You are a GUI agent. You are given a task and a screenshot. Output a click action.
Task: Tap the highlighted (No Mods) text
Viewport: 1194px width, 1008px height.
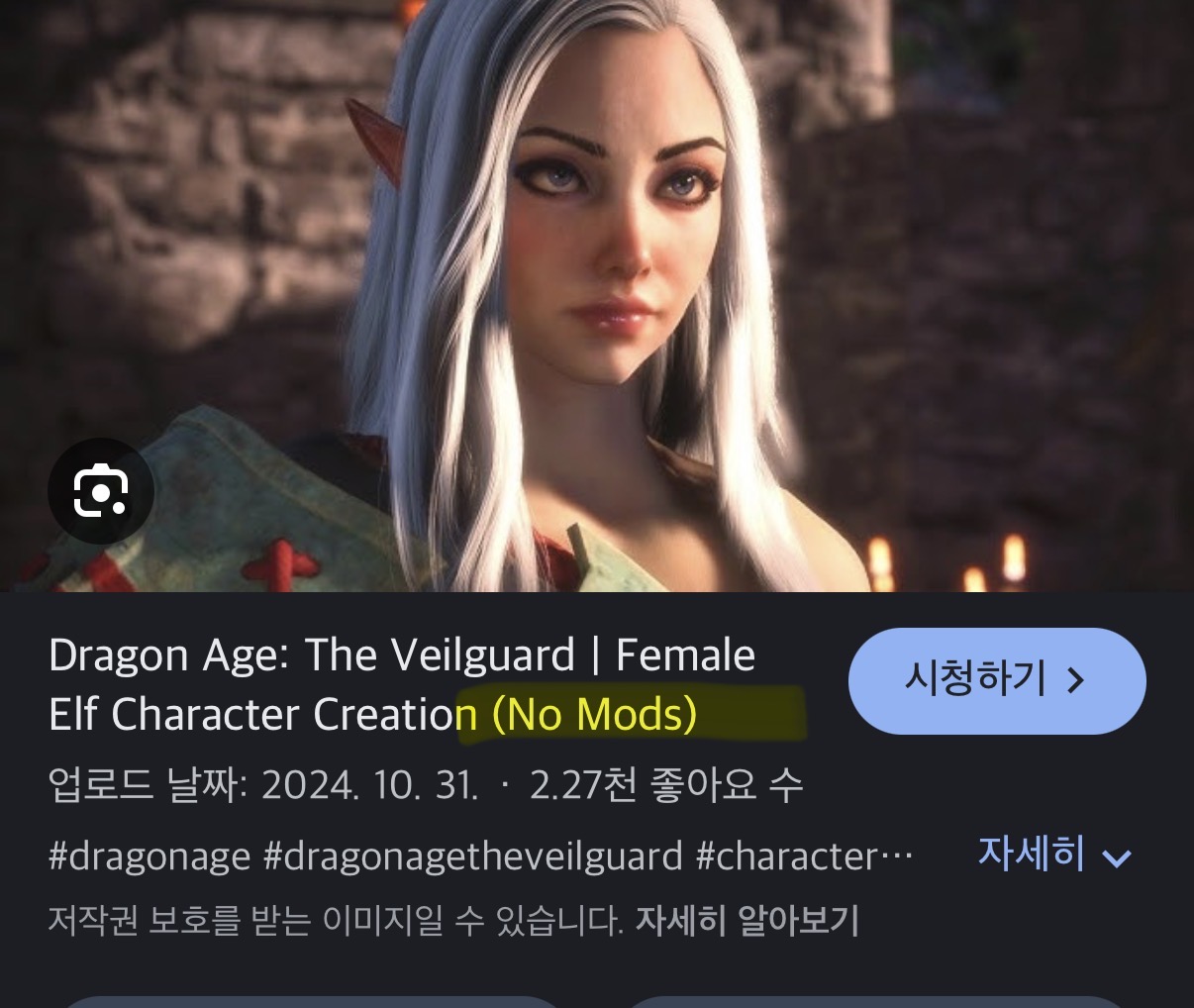coord(594,714)
